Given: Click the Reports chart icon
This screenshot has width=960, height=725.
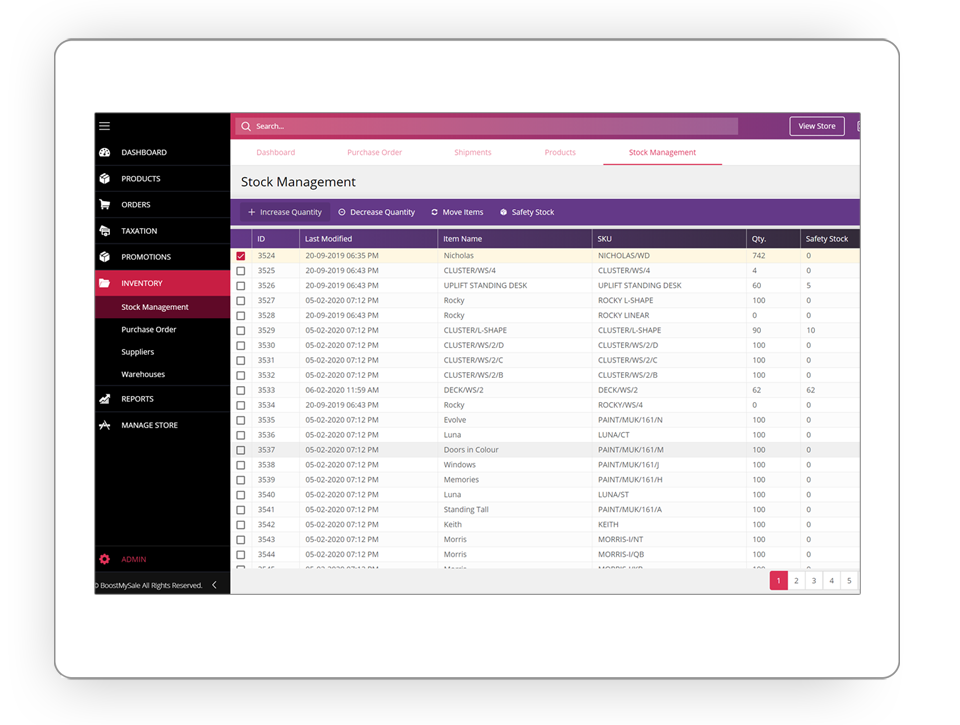Looking at the screenshot, I should (105, 399).
